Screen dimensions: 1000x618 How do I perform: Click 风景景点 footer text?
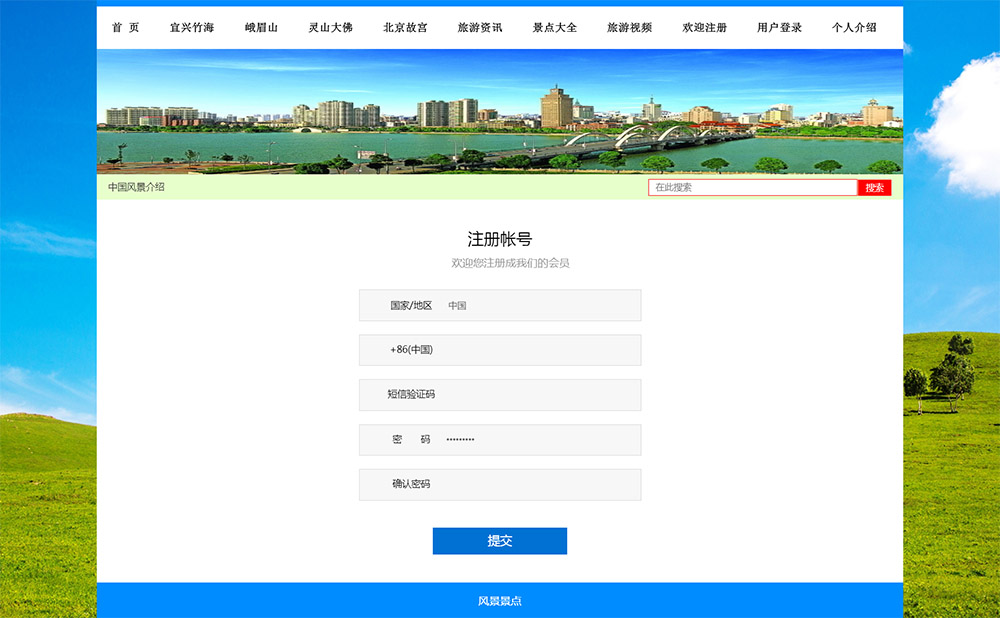pos(500,601)
